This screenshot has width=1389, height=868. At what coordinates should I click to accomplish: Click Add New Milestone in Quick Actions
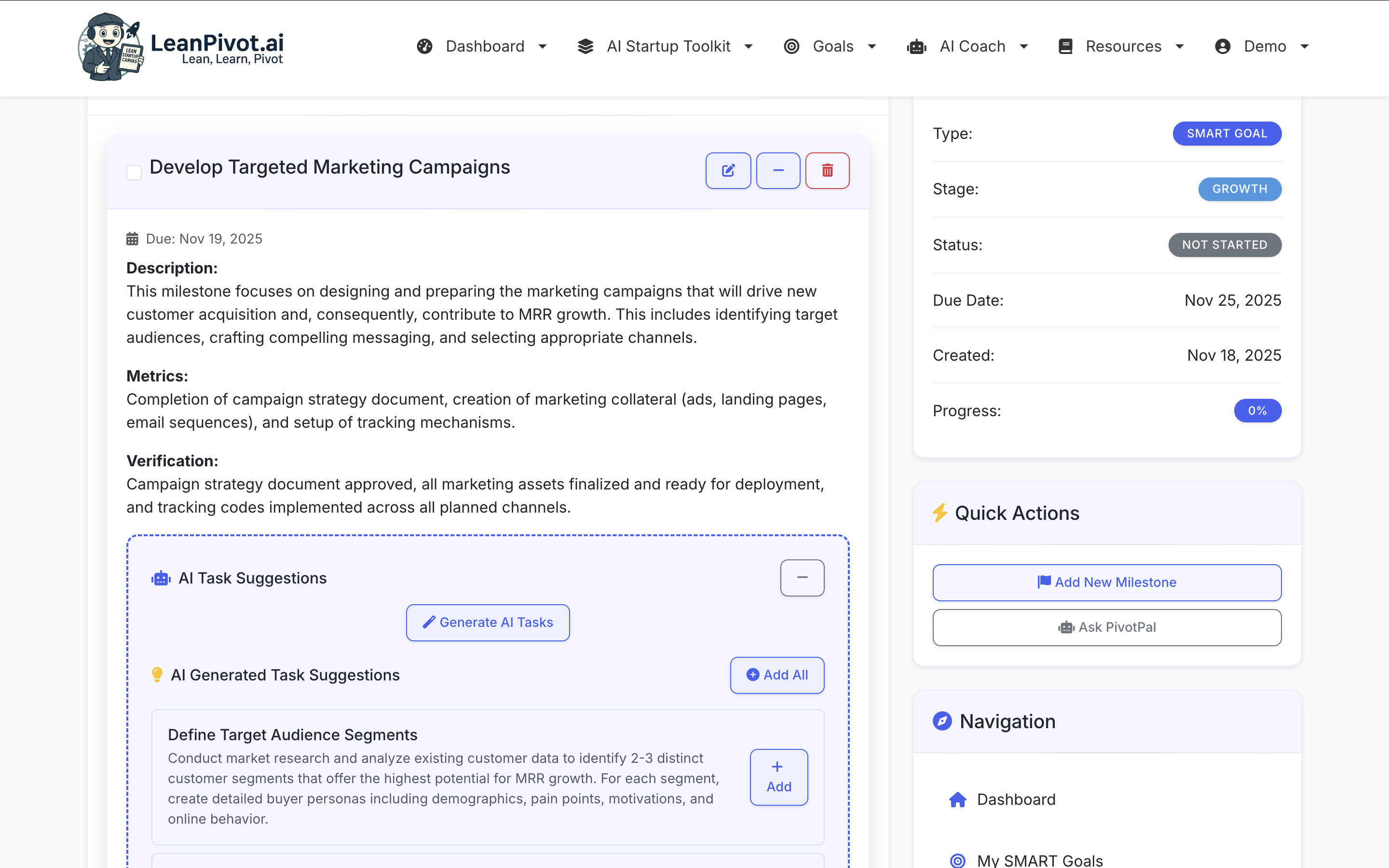[1106, 582]
